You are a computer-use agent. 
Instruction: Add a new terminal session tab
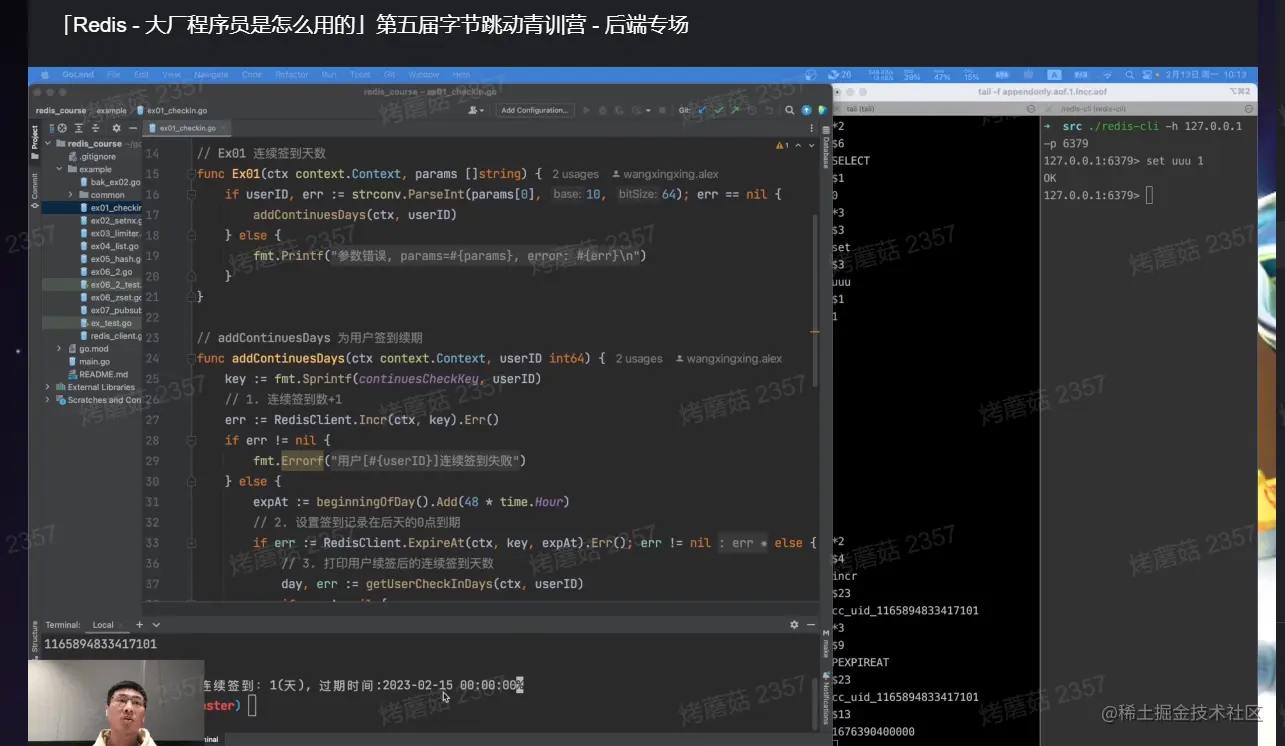coord(140,625)
